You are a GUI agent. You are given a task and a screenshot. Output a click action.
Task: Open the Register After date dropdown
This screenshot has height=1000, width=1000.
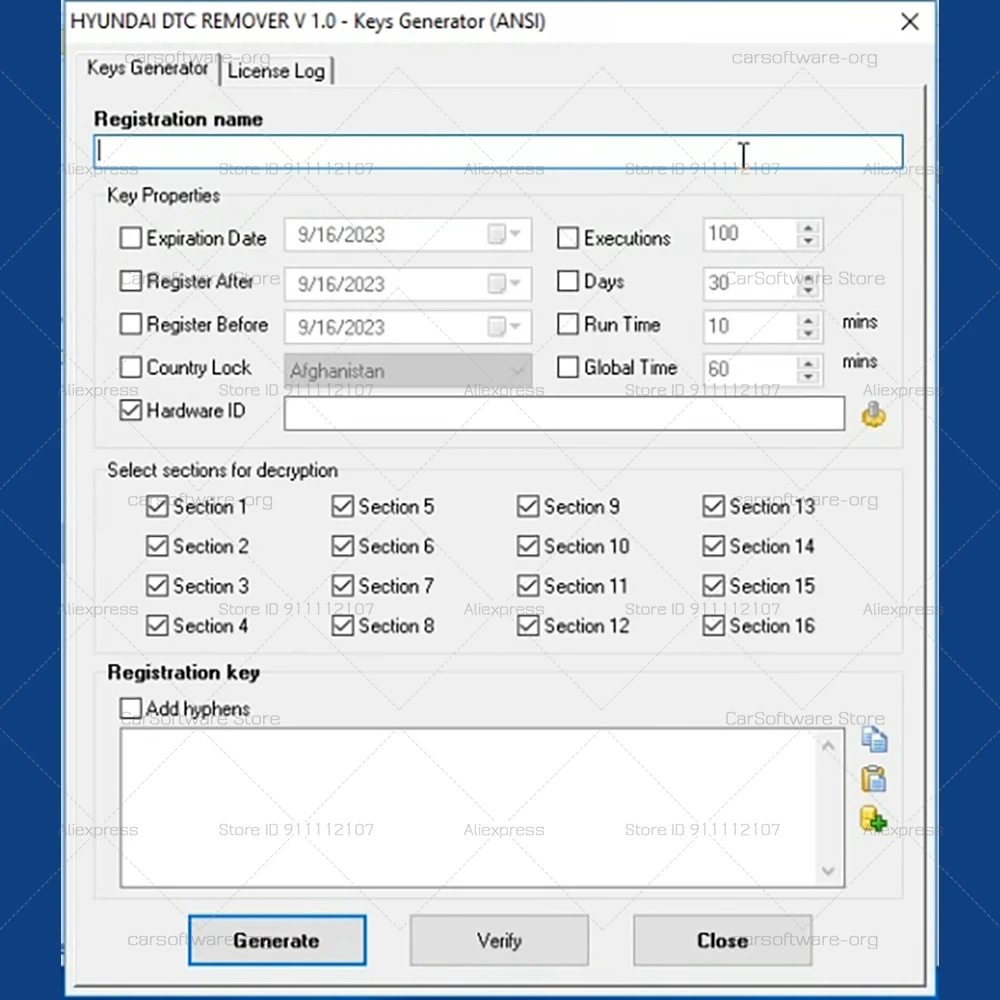pos(505,283)
